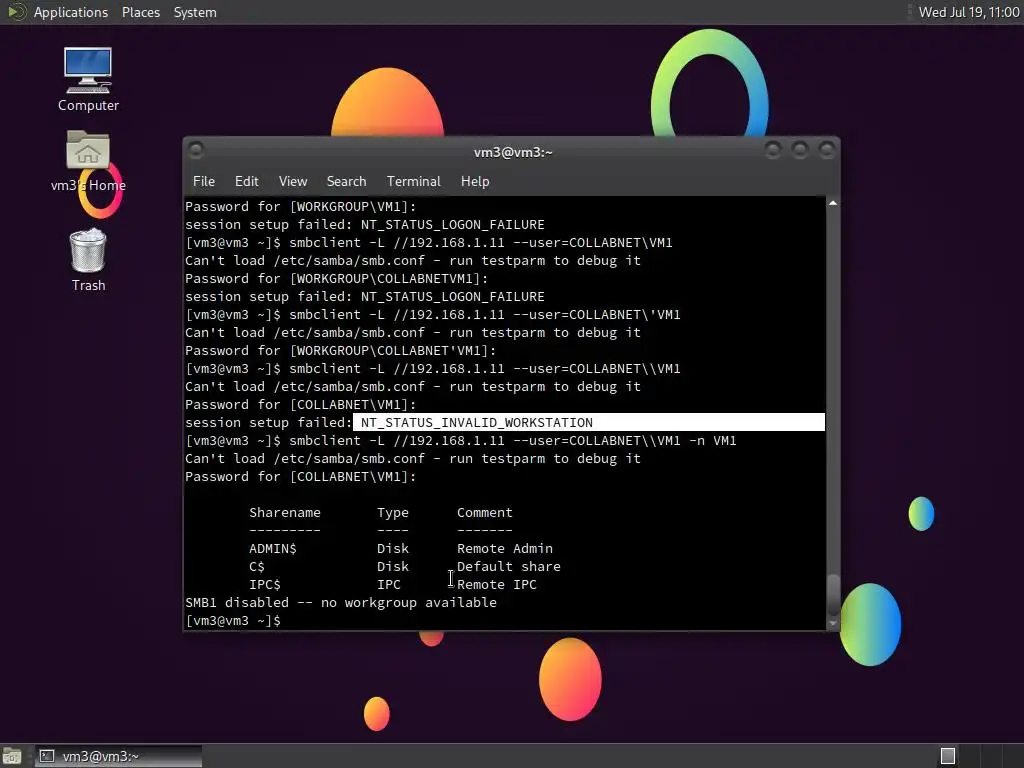
Task: Click the Default share comment
Action: tap(509, 566)
